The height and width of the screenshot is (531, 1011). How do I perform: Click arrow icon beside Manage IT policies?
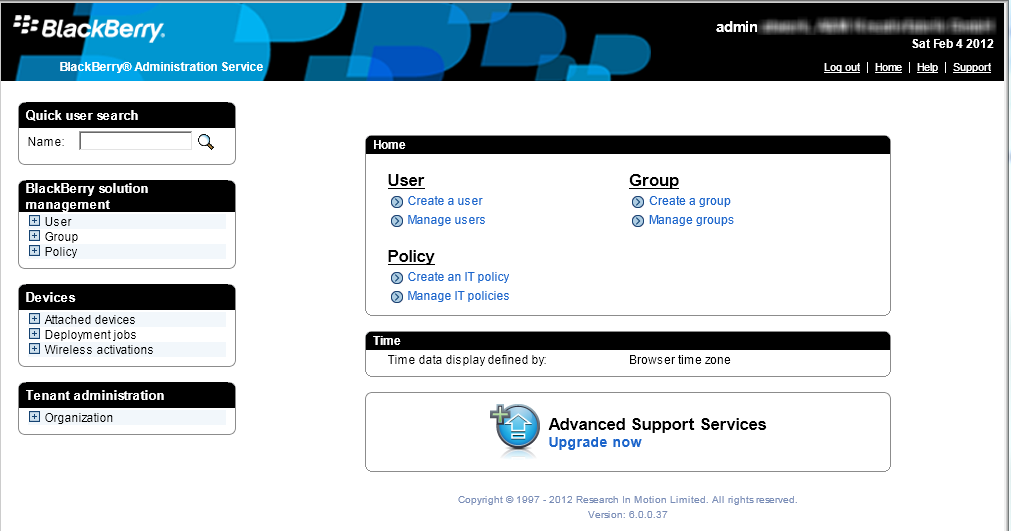pyautogui.click(x=397, y=297)
